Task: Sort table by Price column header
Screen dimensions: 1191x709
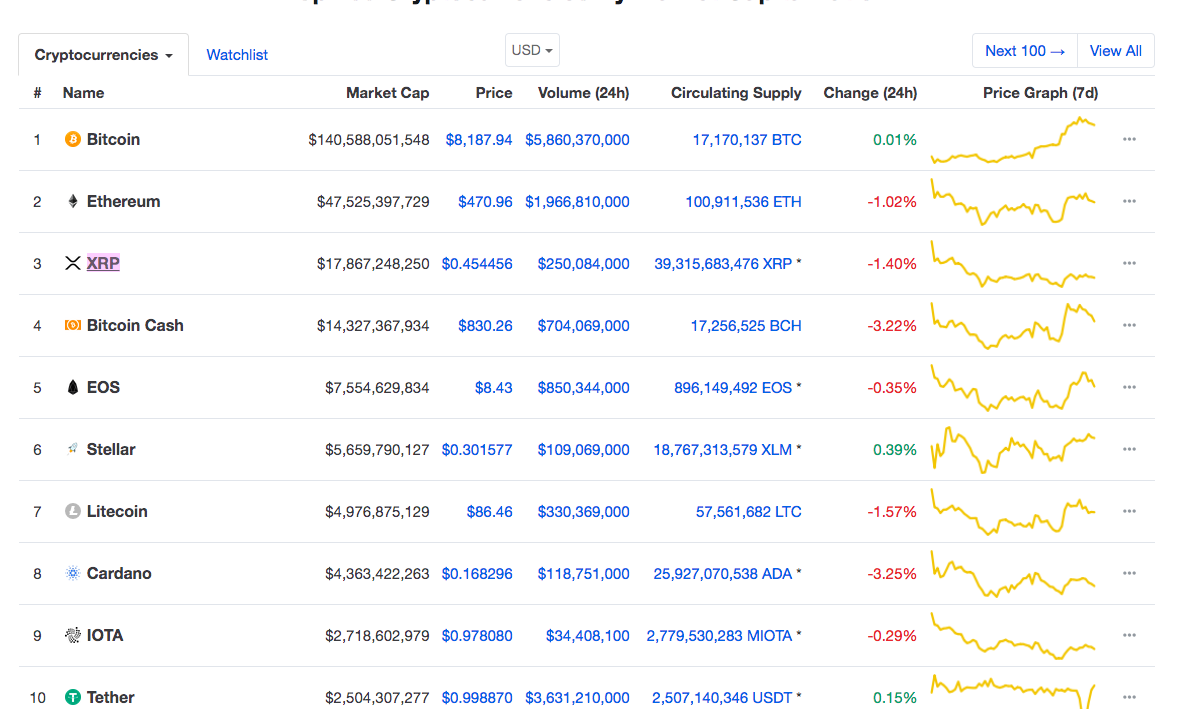Action: click(x=494, y=93)
